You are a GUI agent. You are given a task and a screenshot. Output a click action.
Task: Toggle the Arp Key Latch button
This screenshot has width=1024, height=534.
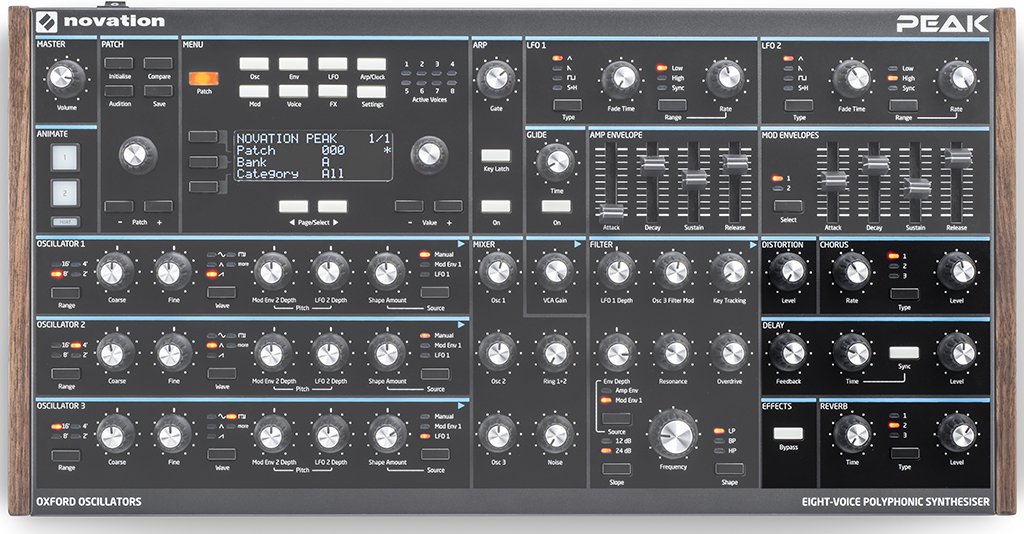coord(496,156)
